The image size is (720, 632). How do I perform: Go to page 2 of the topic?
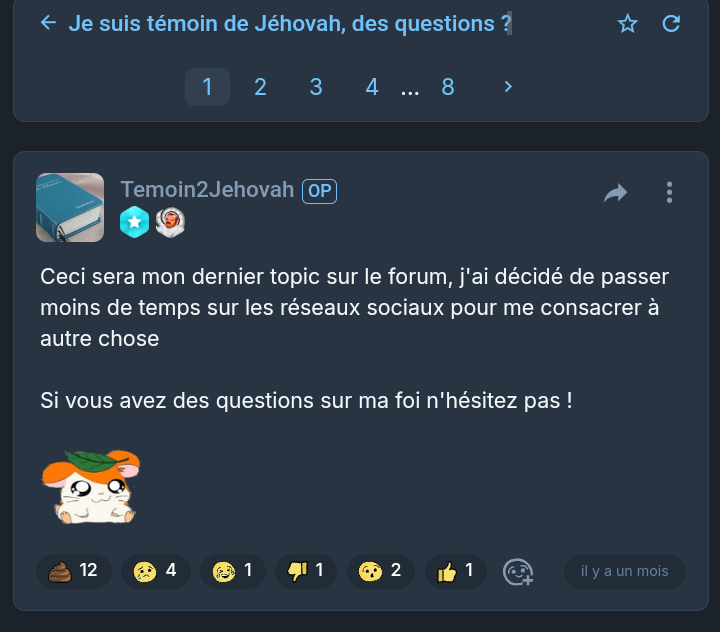[x=260, y=87]
